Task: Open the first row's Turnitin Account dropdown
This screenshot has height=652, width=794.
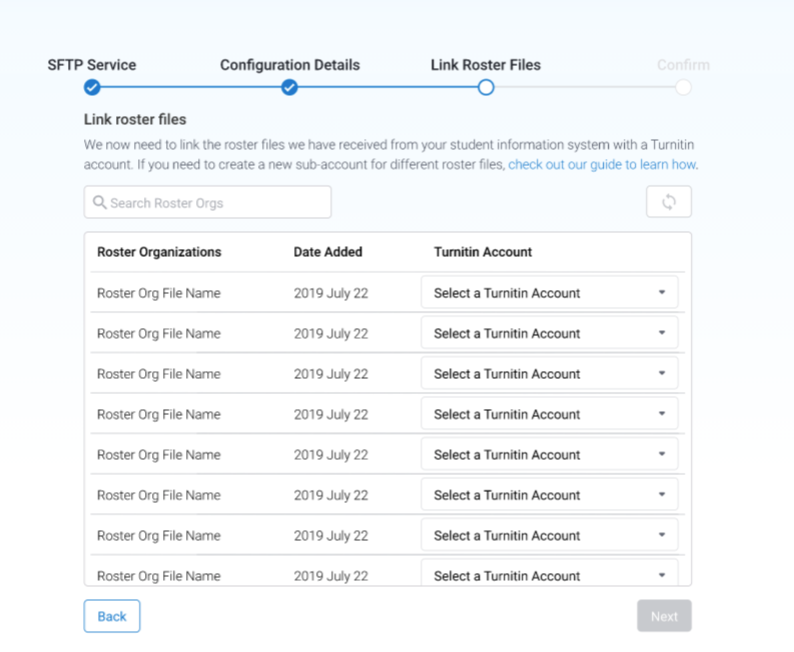Action: pyautogui.click(x=549, y=293)
